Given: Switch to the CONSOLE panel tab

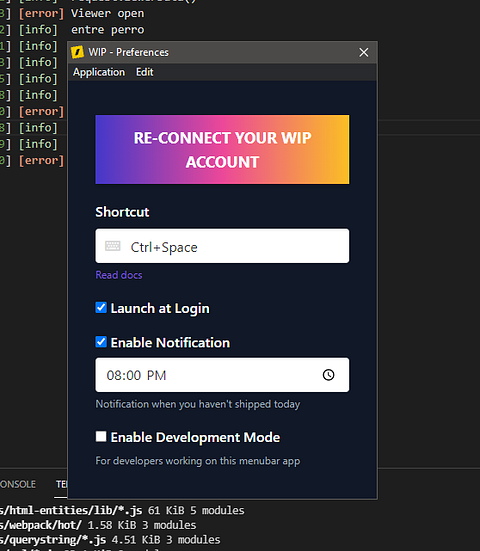Looking at the screenshot, I should (18, 484).
